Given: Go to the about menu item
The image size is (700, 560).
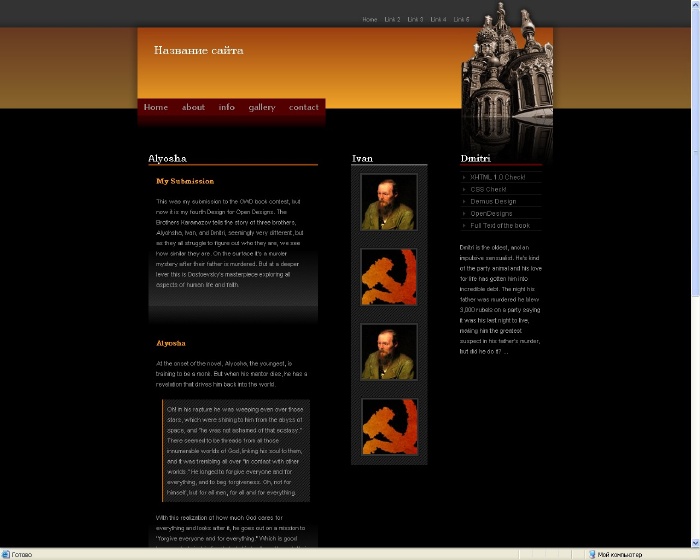Looking at the screenshot, I should point(193,107).
